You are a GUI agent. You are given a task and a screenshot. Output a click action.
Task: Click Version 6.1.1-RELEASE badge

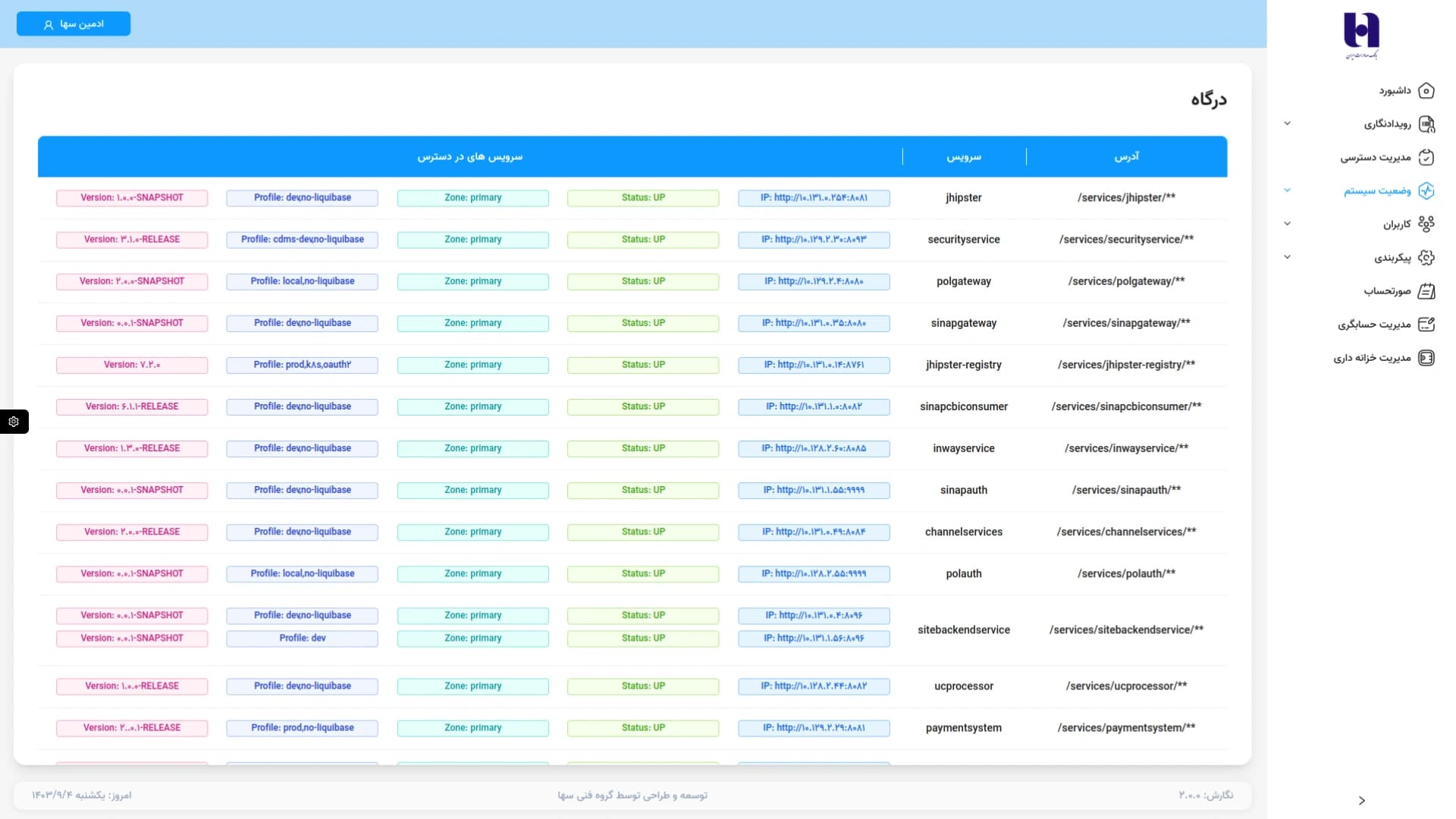132,406
